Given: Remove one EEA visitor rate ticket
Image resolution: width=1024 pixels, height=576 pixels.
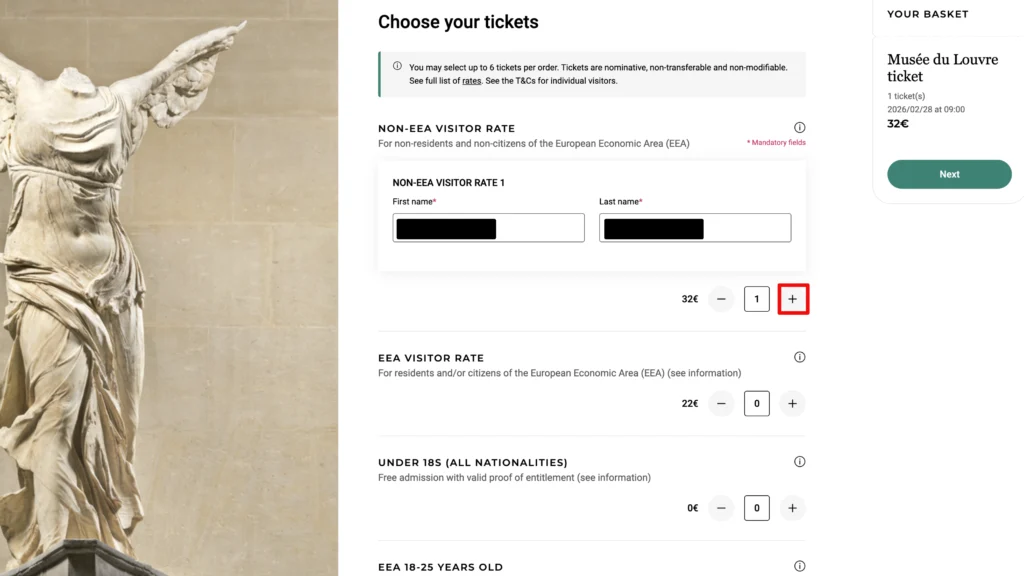Looking at the screenshot, I should [x=721, y=404].
